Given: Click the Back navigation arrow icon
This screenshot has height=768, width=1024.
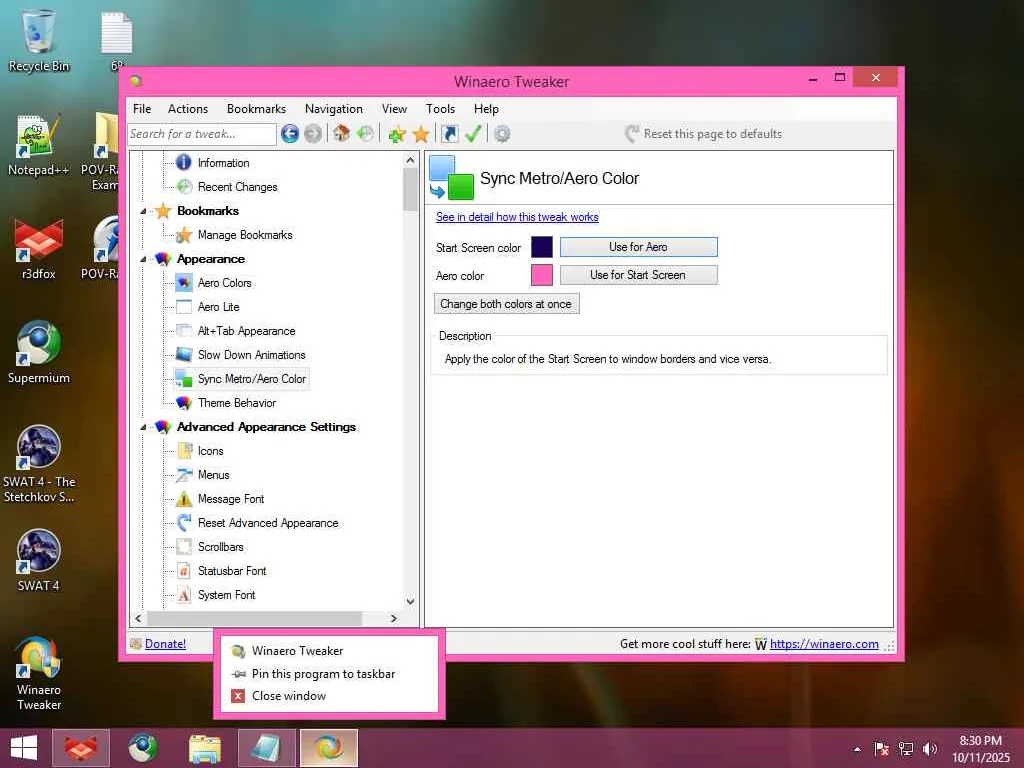Looking at the screenshot, I should [290, 134].
